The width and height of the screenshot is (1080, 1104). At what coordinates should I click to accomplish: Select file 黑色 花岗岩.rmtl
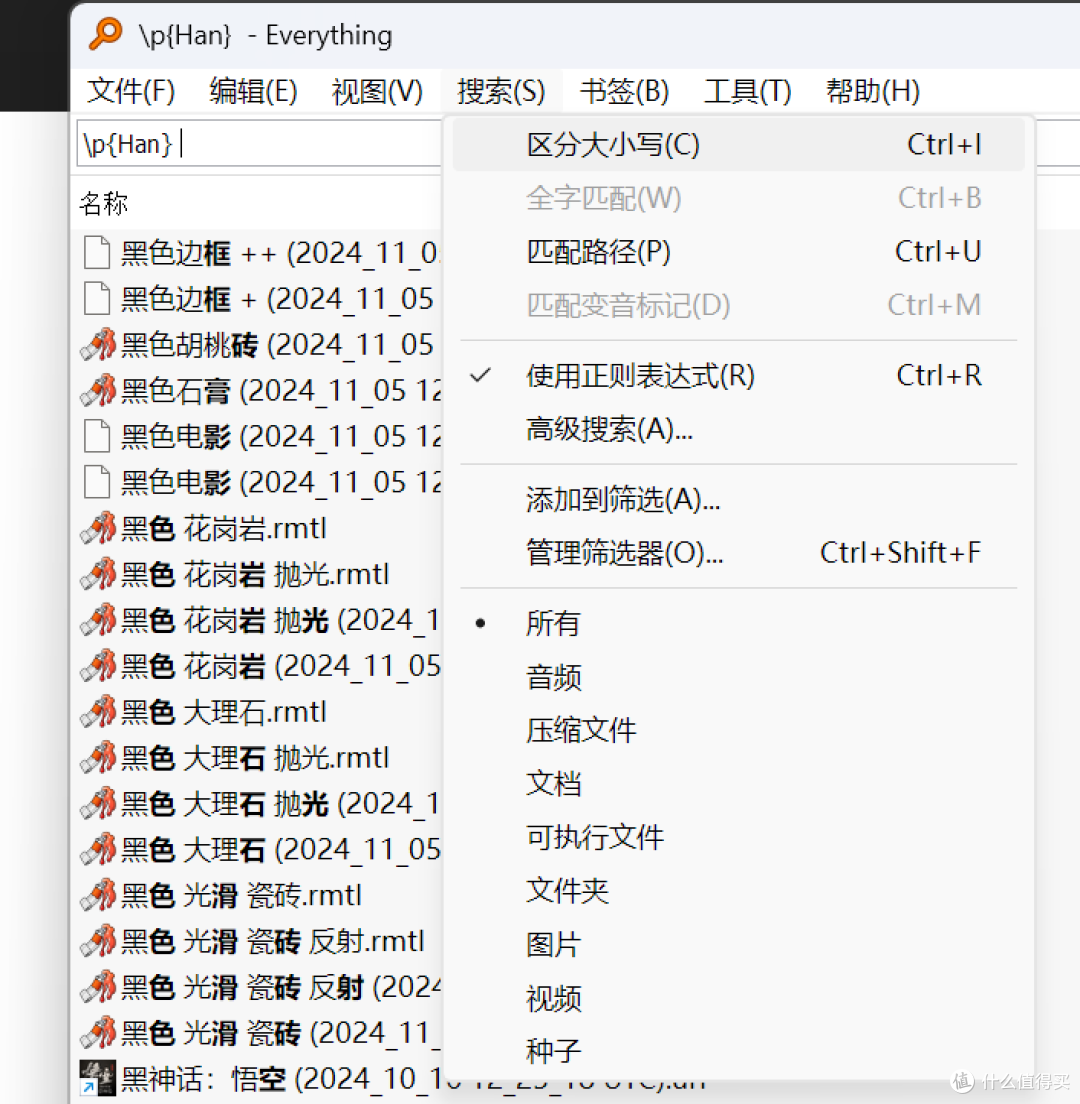tap(224, 528)
